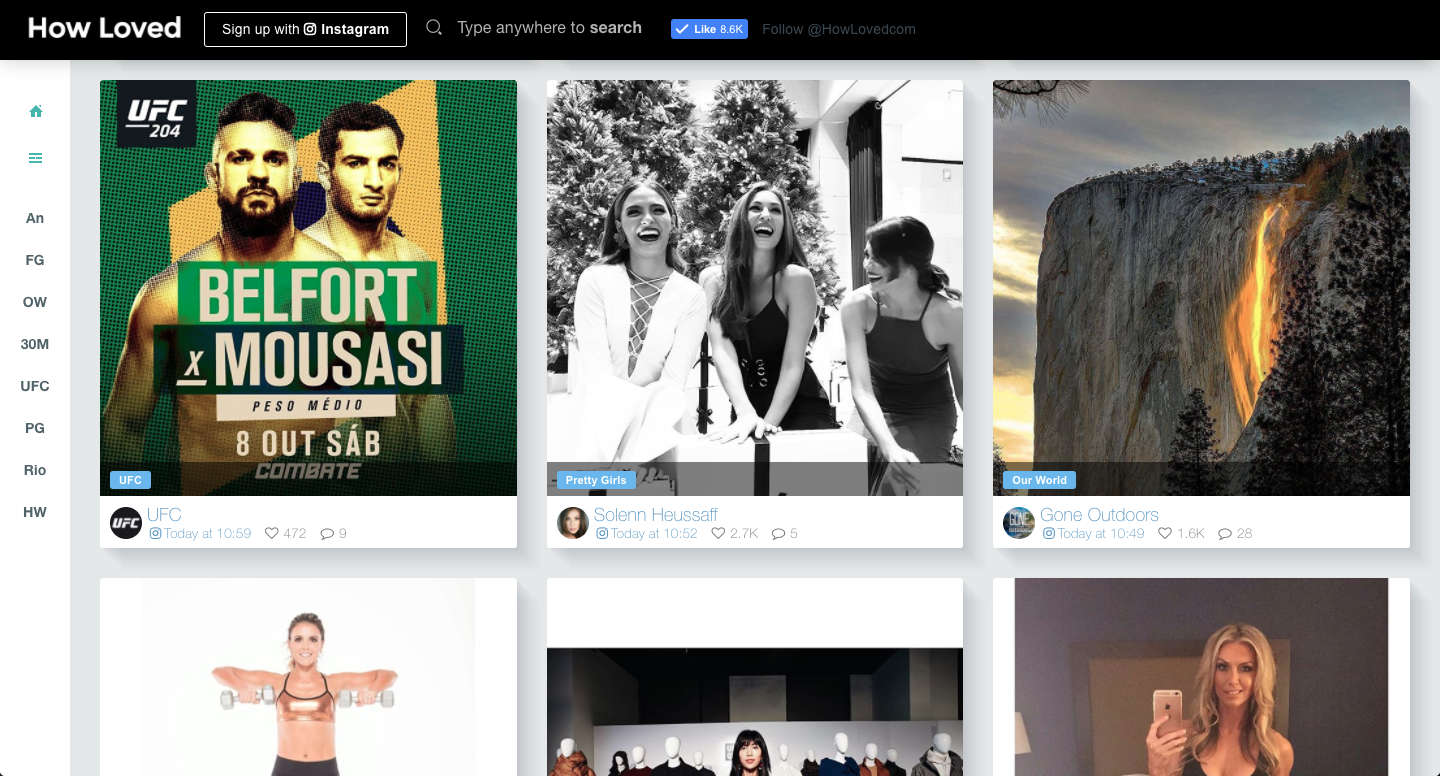Screen dimensions: 1440x776
Task: Open the sidebar list menu icon
Action: pos(36,158)
